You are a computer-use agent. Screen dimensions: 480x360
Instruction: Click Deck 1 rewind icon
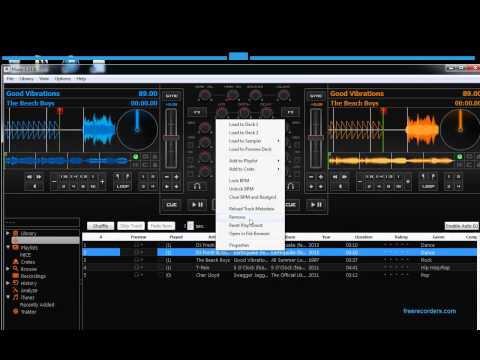click(x=30, y=177)
